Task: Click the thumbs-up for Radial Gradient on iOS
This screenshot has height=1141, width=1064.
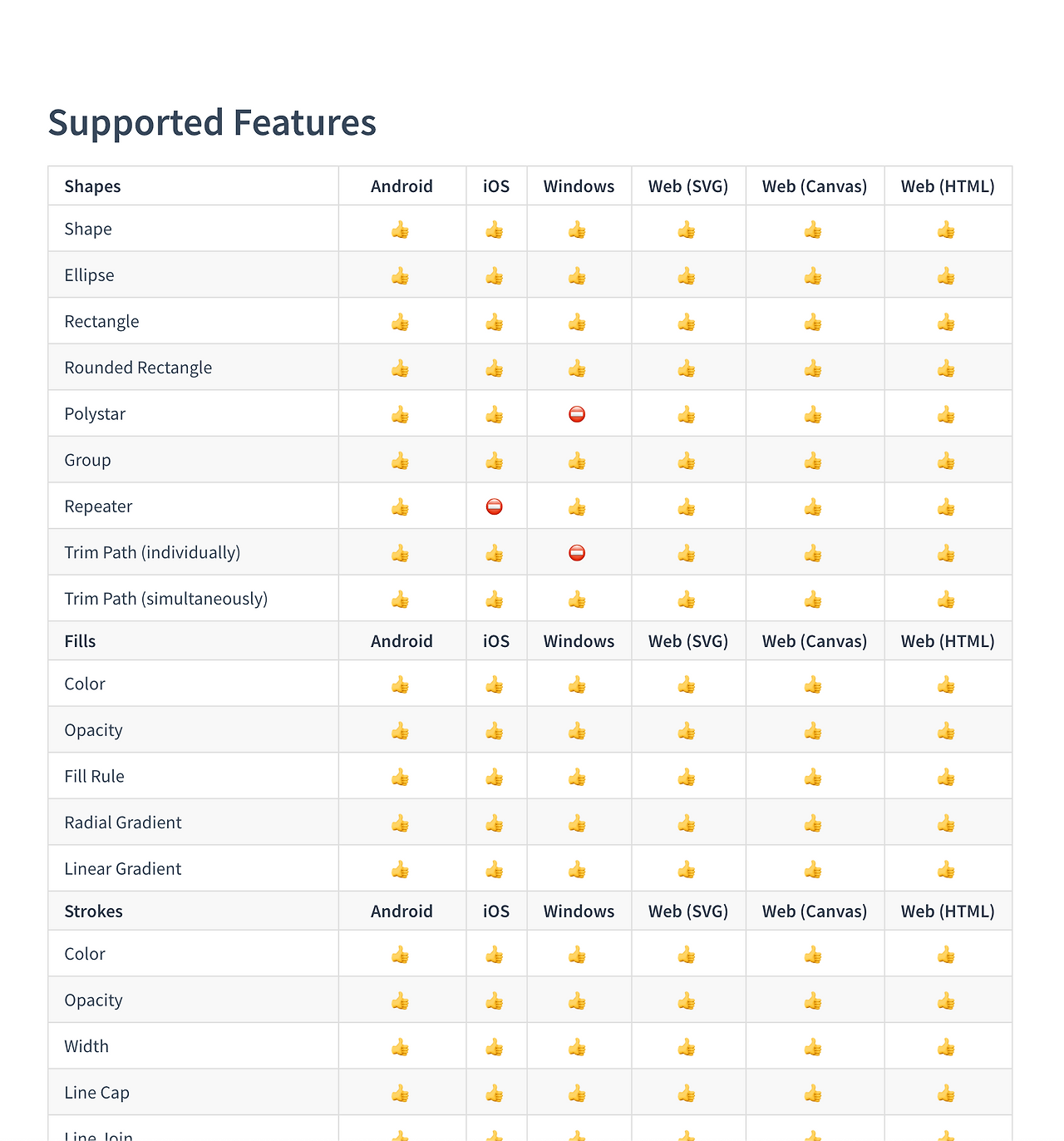Action: pyautogui.click(x=495, y=823)
